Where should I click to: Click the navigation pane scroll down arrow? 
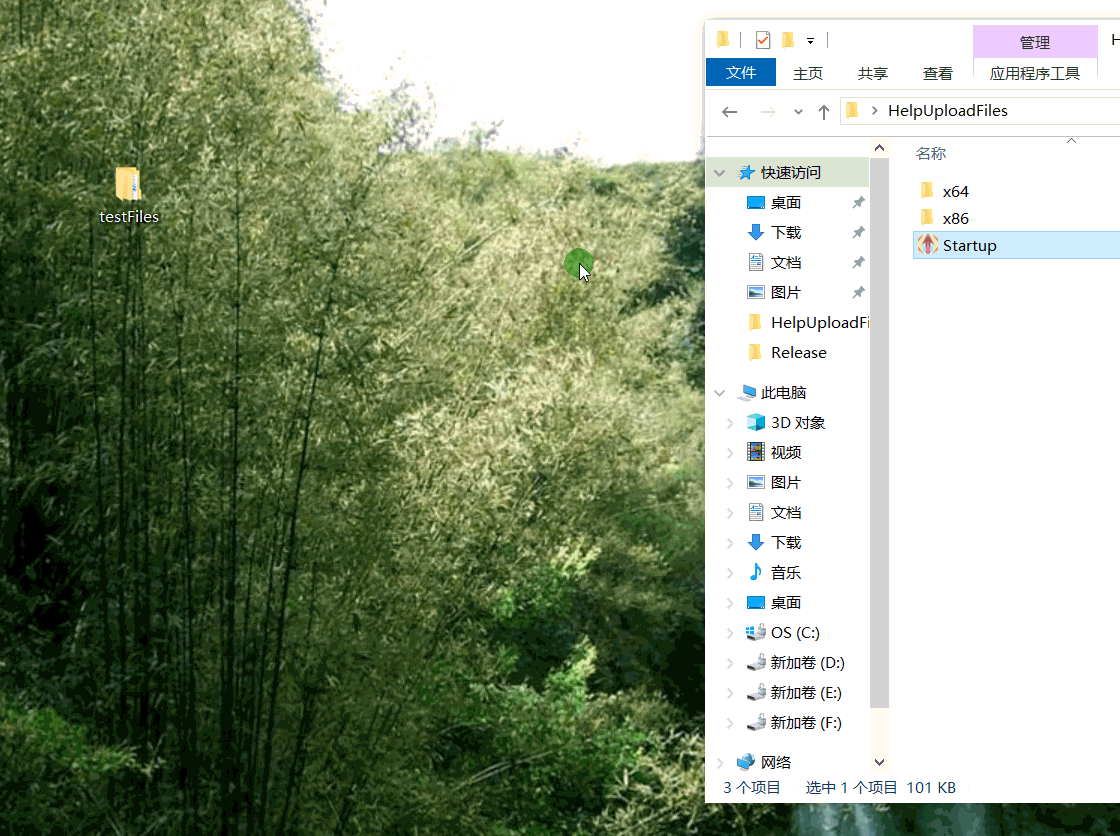[x=879, y=762]
